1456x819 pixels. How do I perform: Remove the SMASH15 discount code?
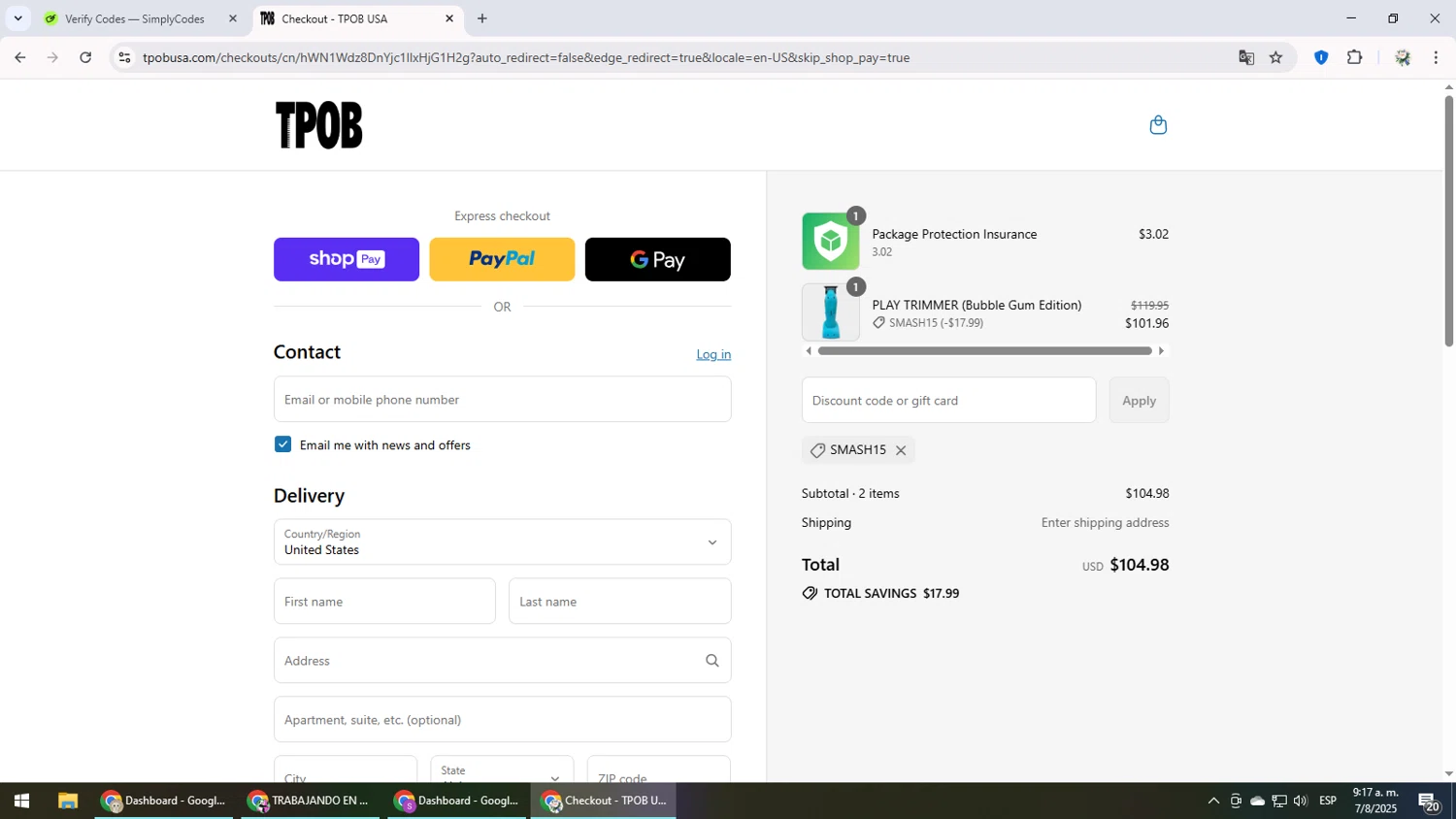(901, 450)
